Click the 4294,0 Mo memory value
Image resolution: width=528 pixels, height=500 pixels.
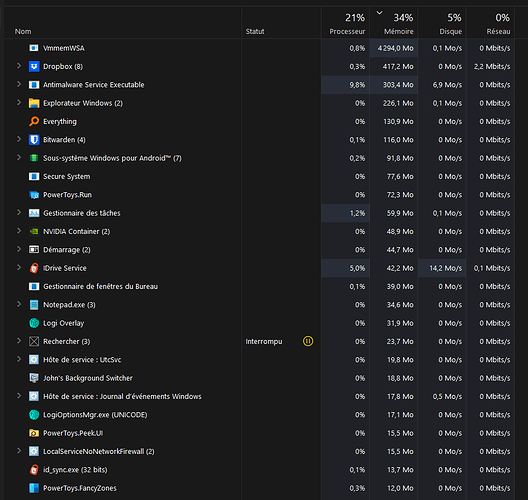click(395, 48)
